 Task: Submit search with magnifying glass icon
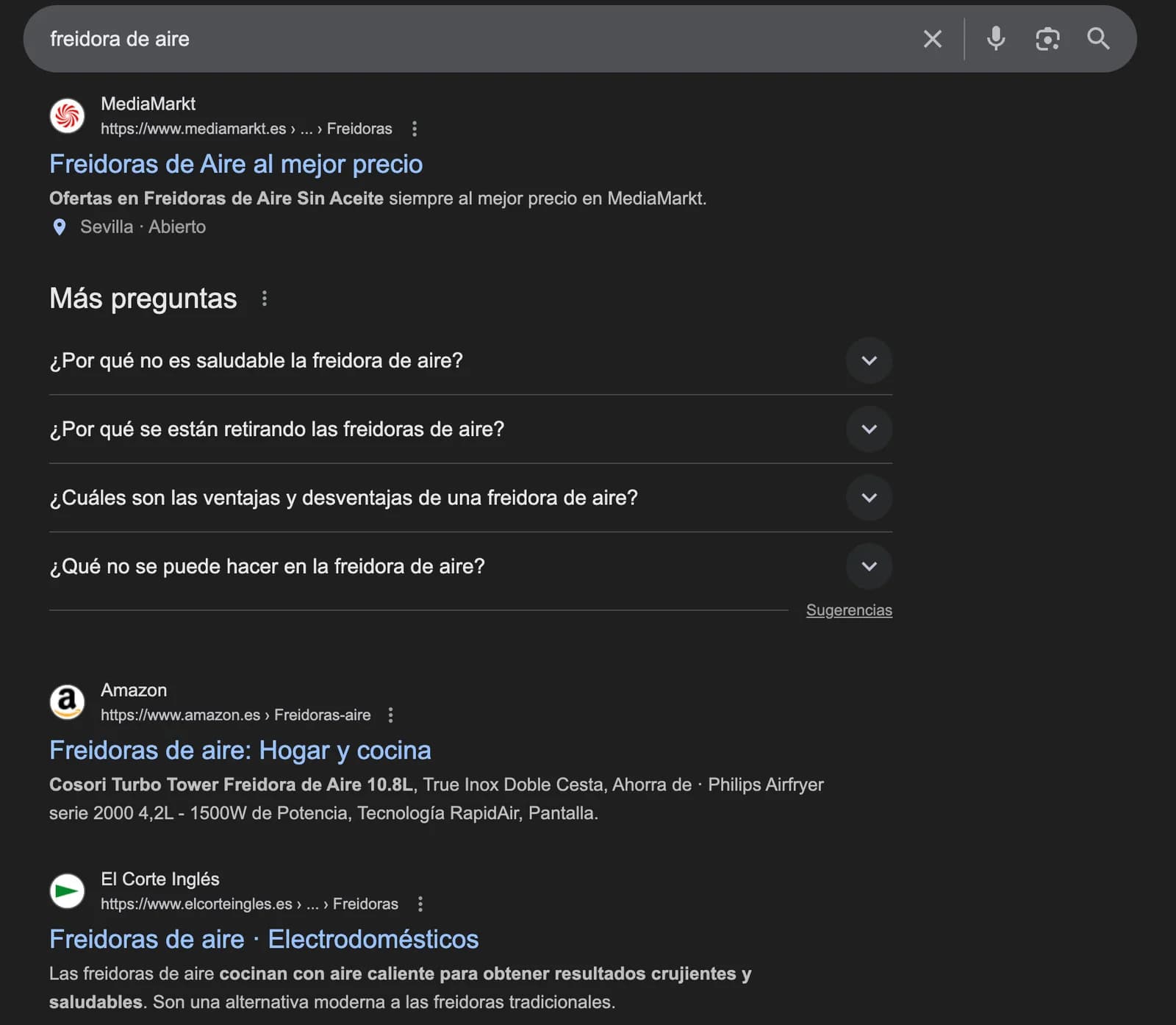coord(1098,38)
